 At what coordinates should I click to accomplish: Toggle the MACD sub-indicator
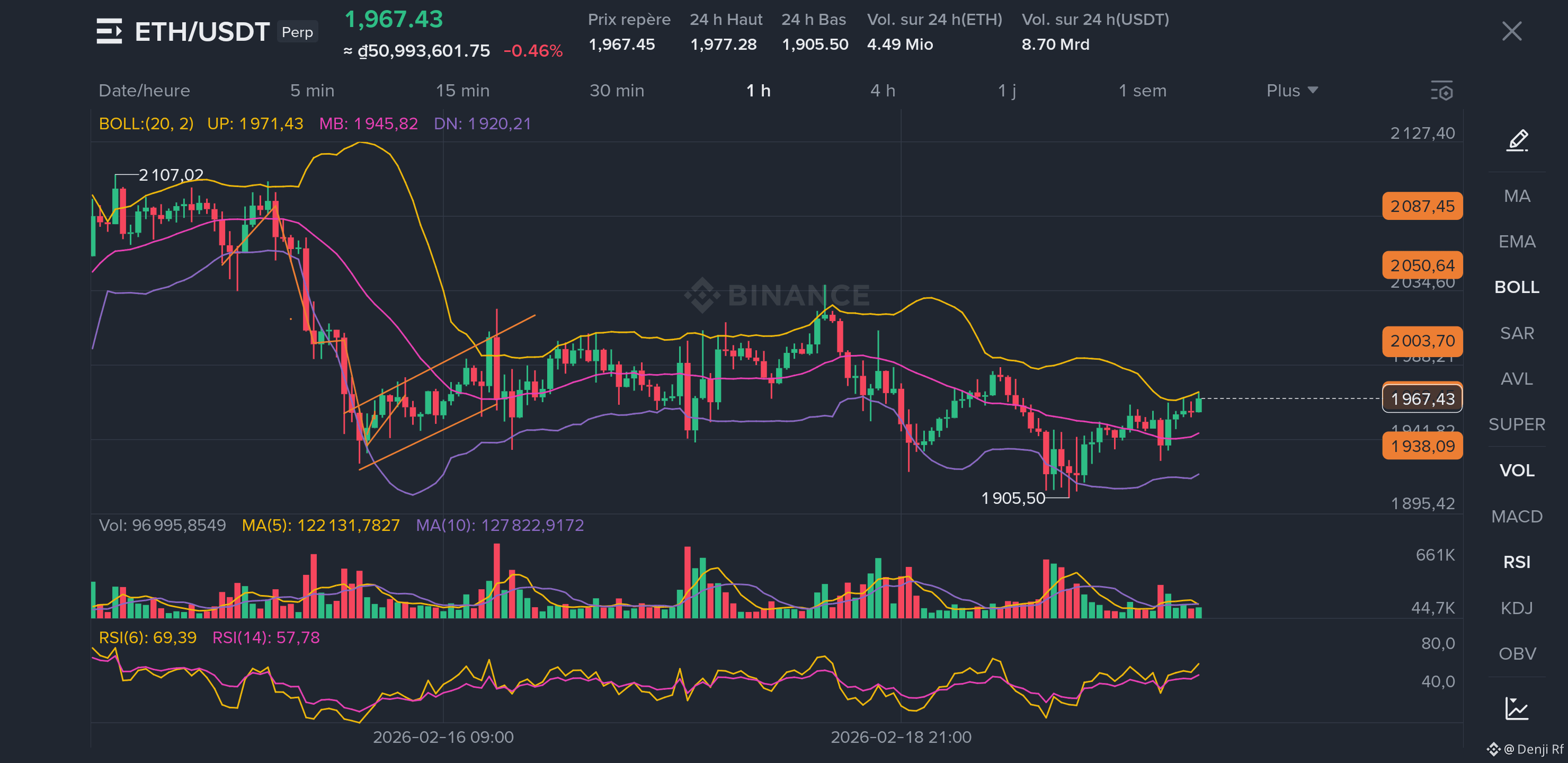1517,517
